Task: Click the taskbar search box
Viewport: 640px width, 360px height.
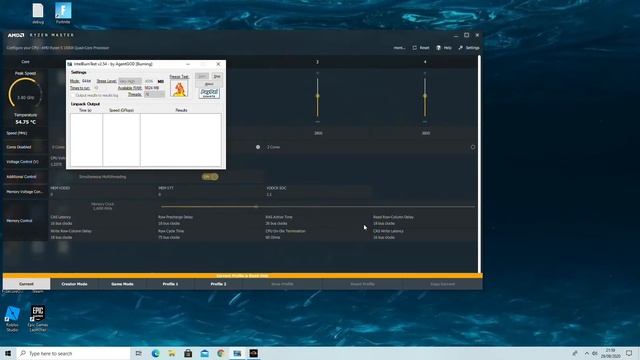Action: 73,353
